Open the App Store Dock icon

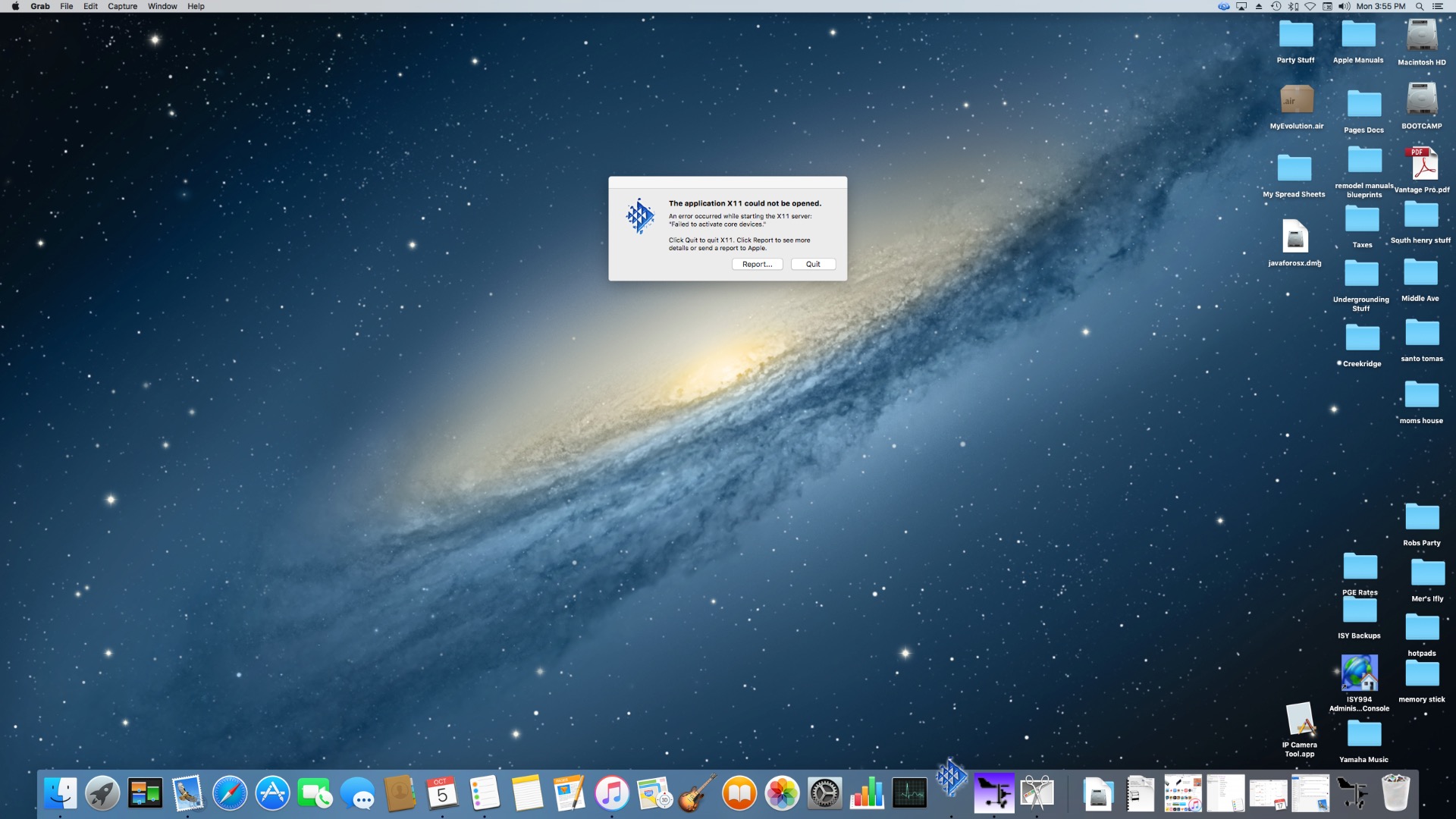272,794
